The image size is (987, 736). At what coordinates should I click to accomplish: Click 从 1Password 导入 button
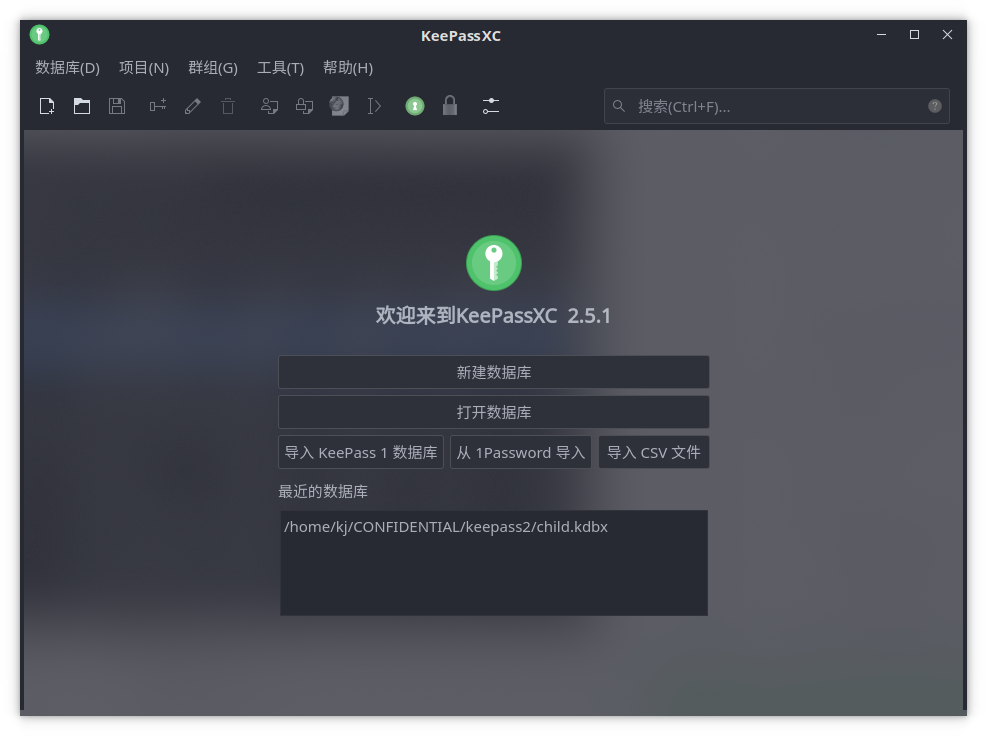click(521, 453)
